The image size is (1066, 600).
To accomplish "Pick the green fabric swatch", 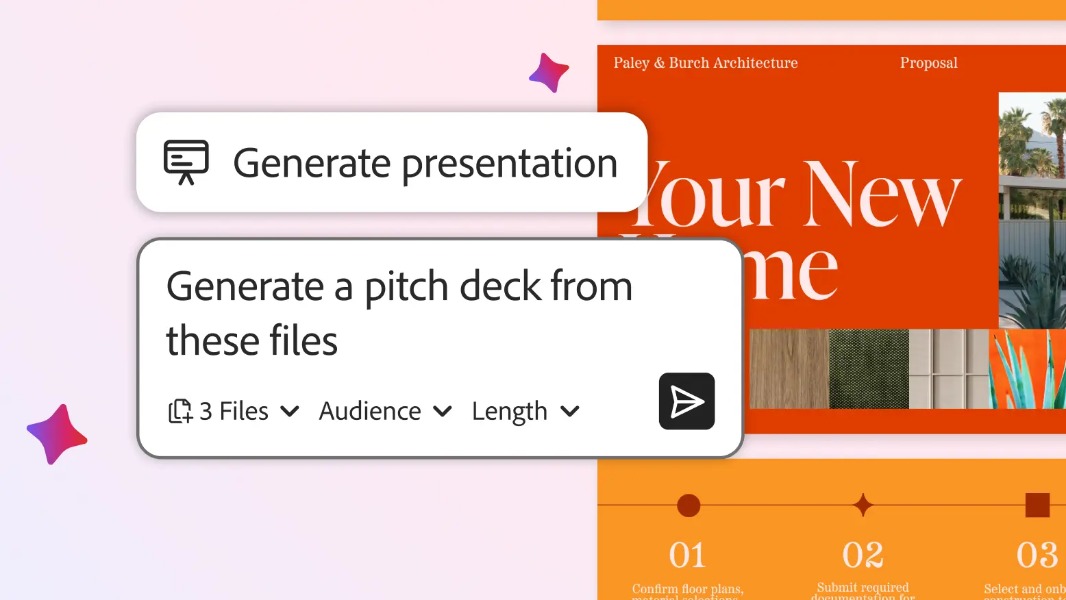I will coord(868,369).
